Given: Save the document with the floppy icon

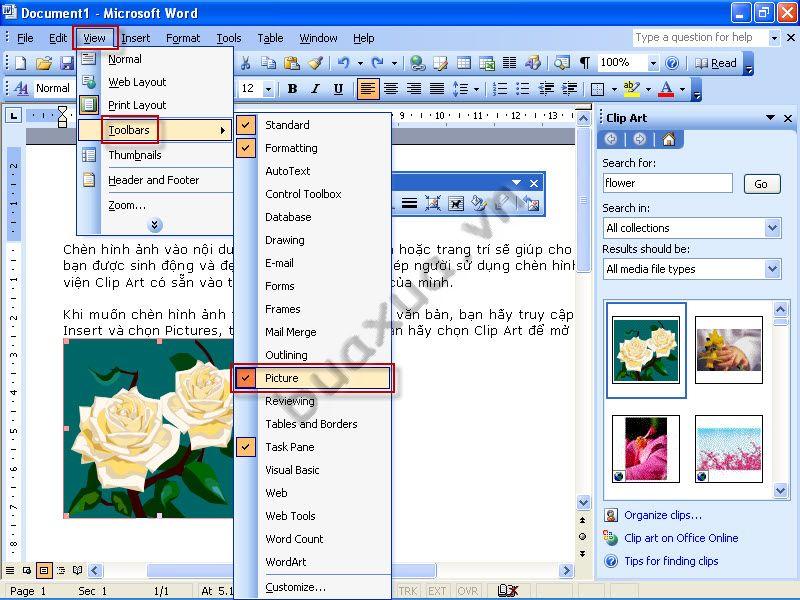Looking at the screenshot, I should (67, 63).
